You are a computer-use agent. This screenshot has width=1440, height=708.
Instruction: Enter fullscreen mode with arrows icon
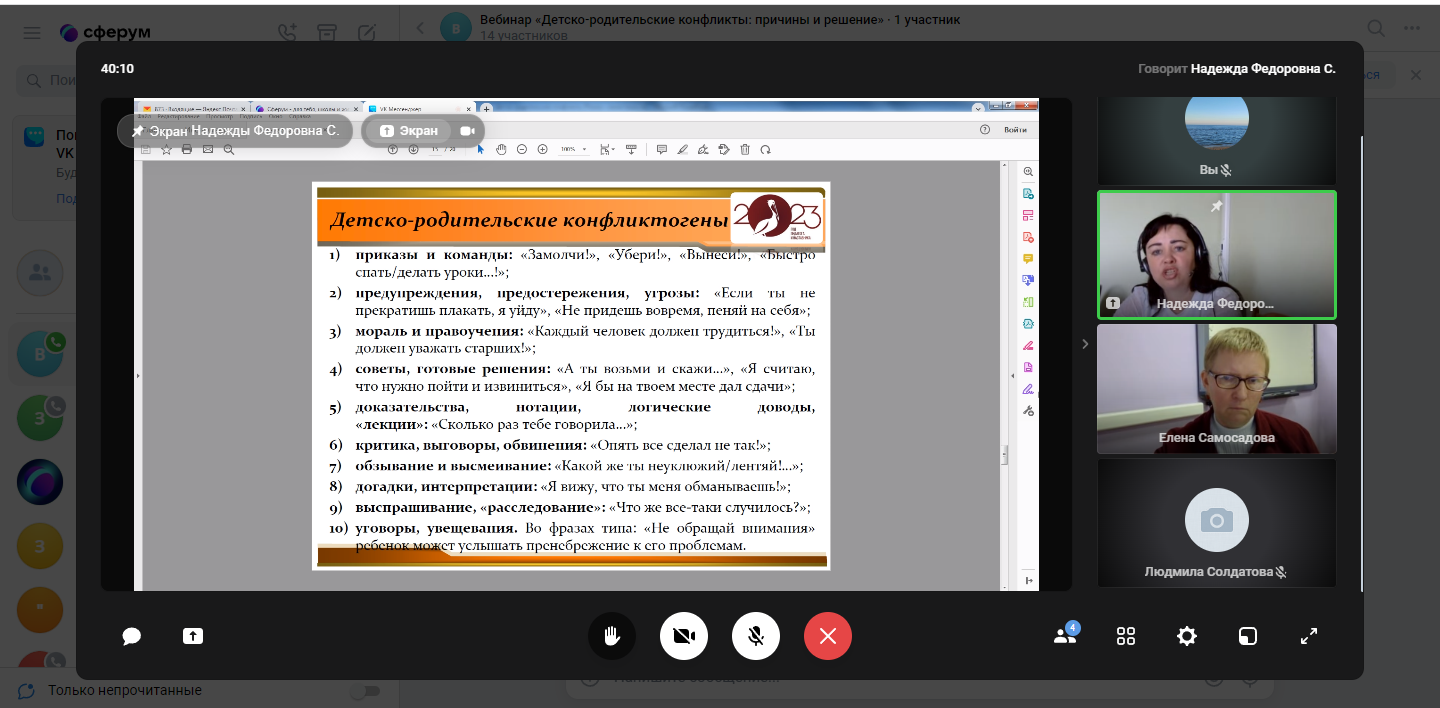(1309, 636)
